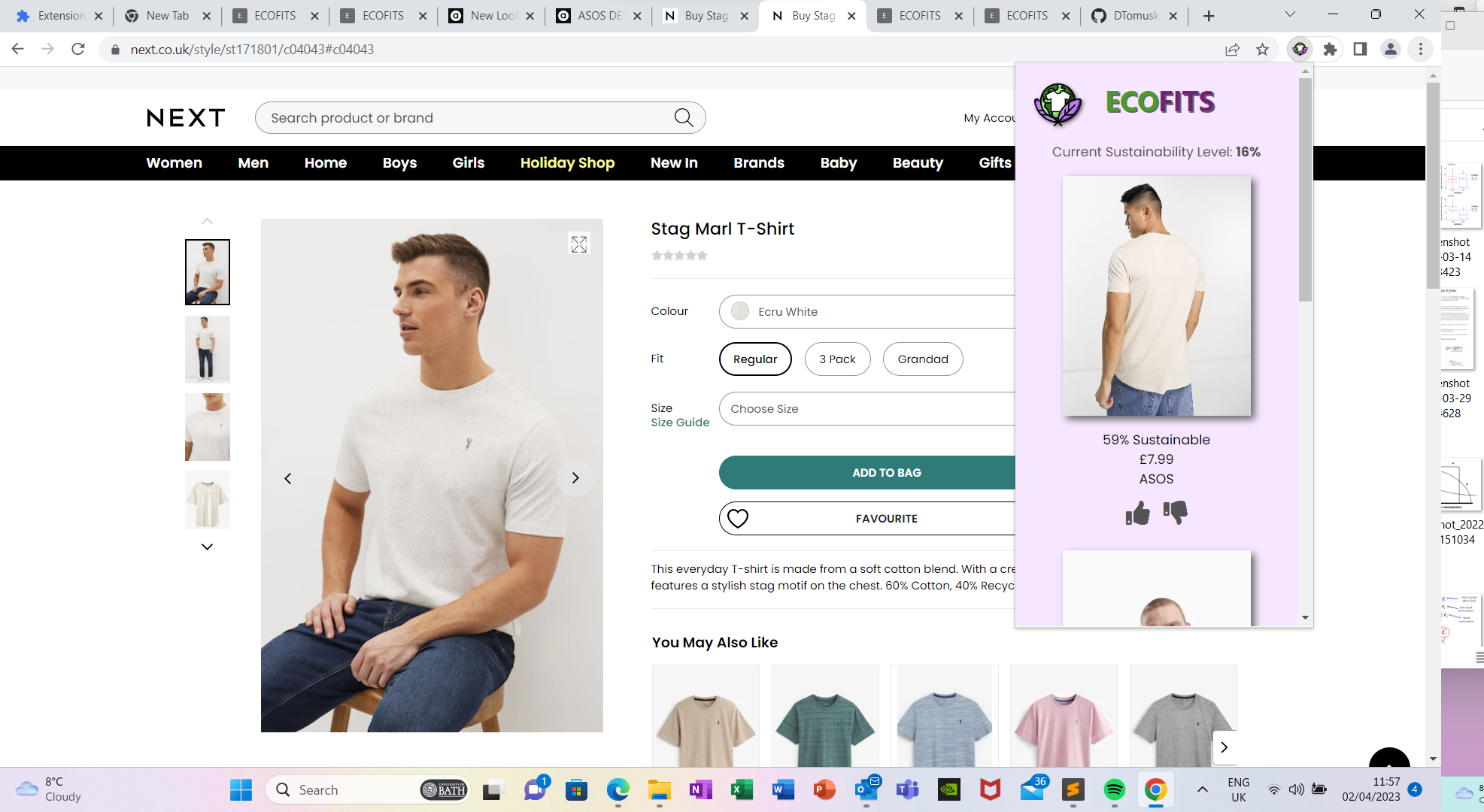
Task: Expand the product image to fullscreen
Action: coord(578,244)
